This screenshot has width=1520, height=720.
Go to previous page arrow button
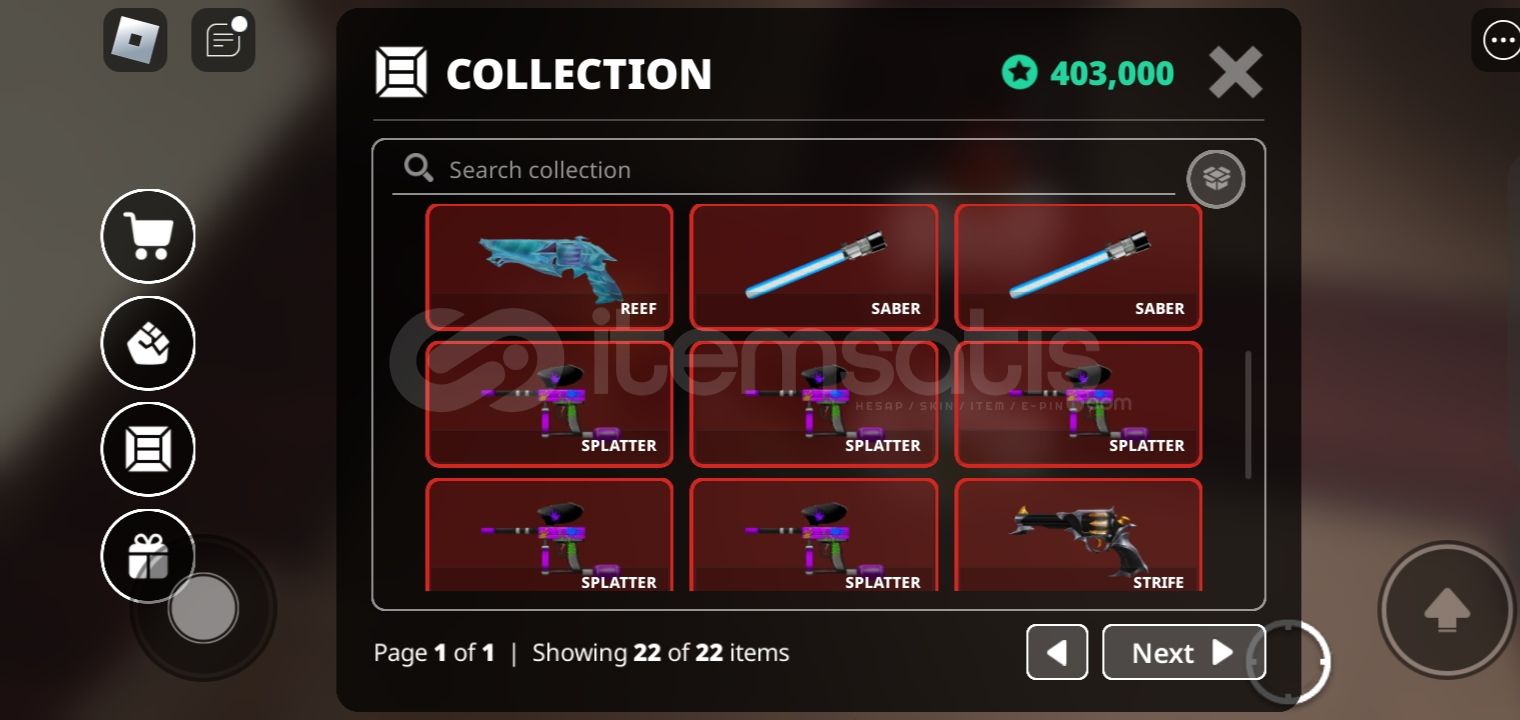1057,652
